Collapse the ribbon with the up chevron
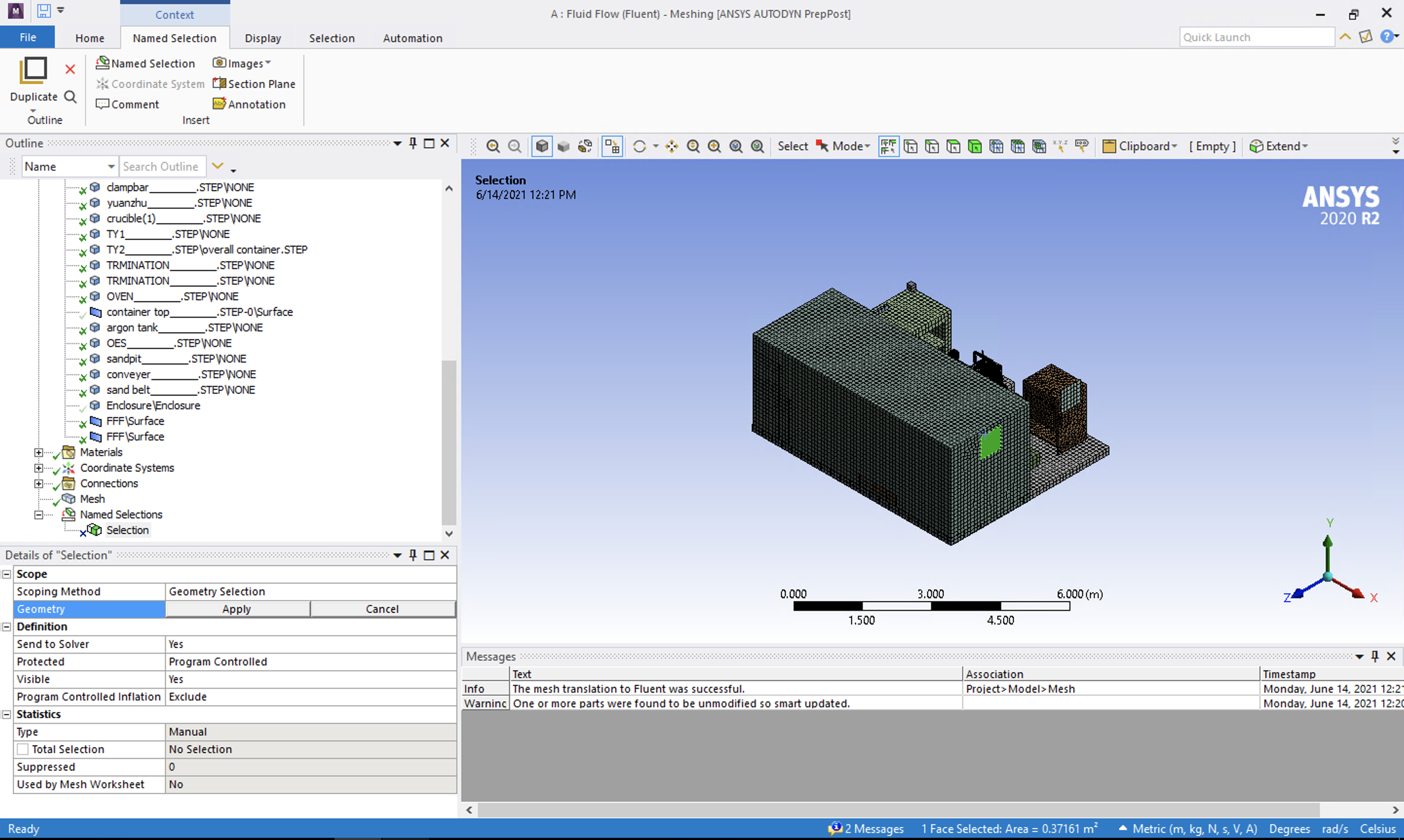Screen dimensions: 1404x840 pos(1345,37)
